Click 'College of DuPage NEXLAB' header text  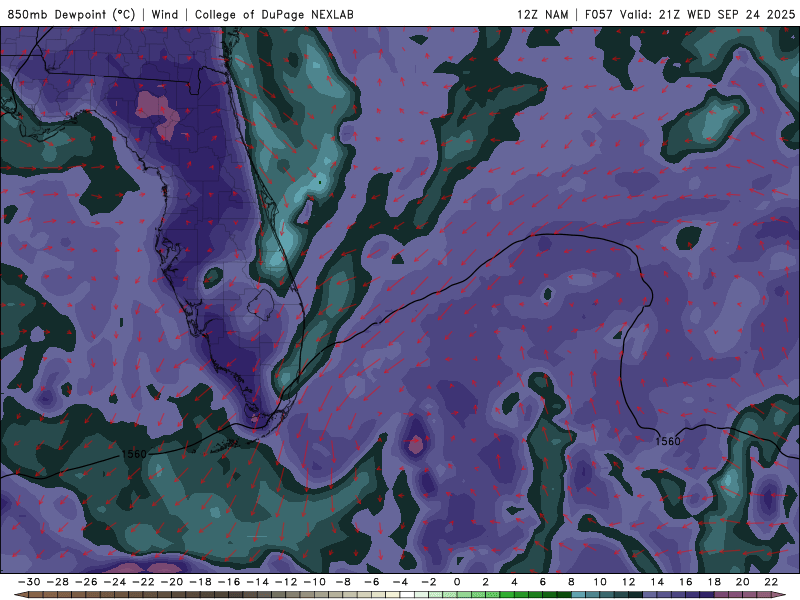[274, 14]
